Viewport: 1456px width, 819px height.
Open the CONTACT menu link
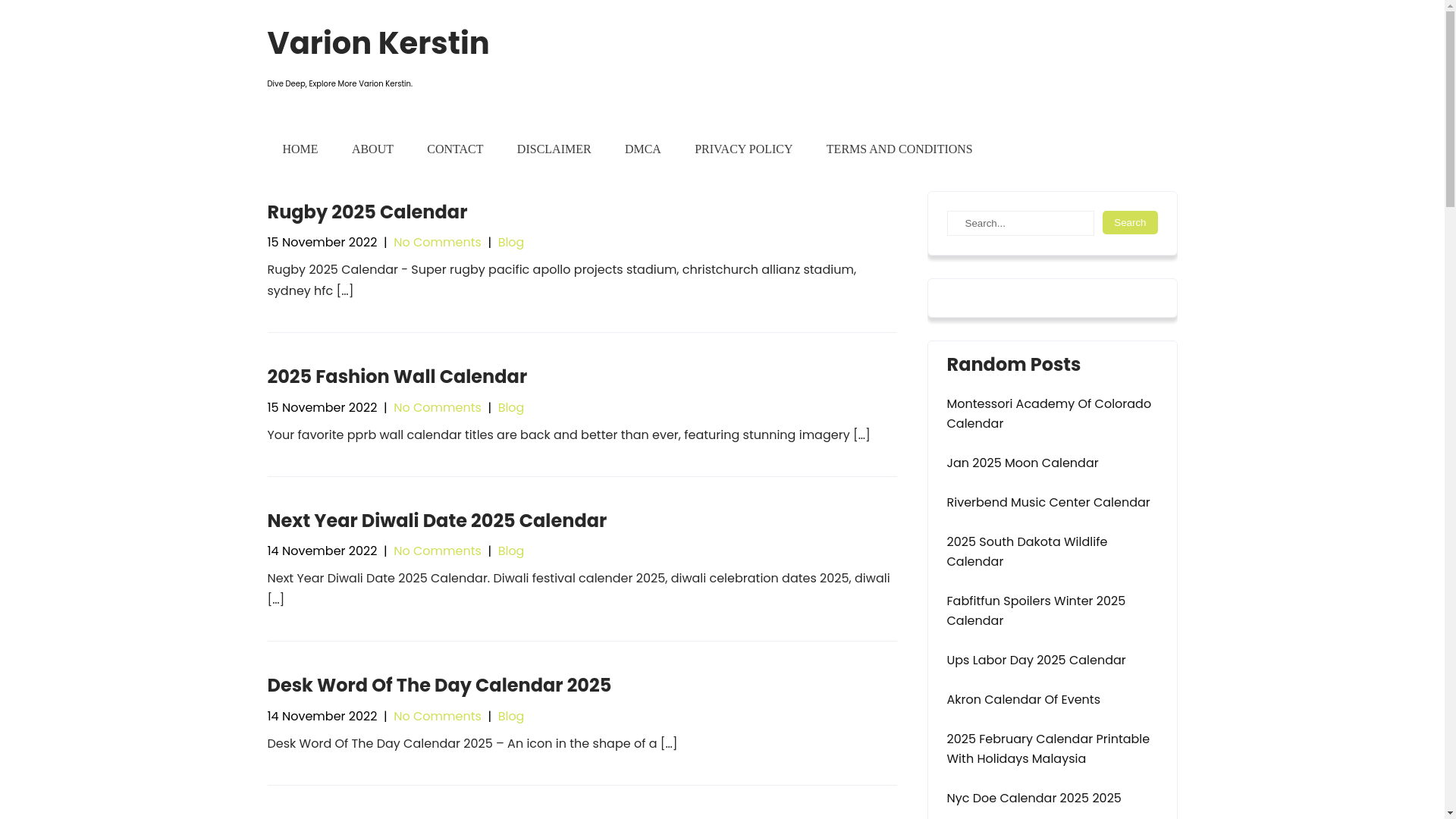[454, 149]
